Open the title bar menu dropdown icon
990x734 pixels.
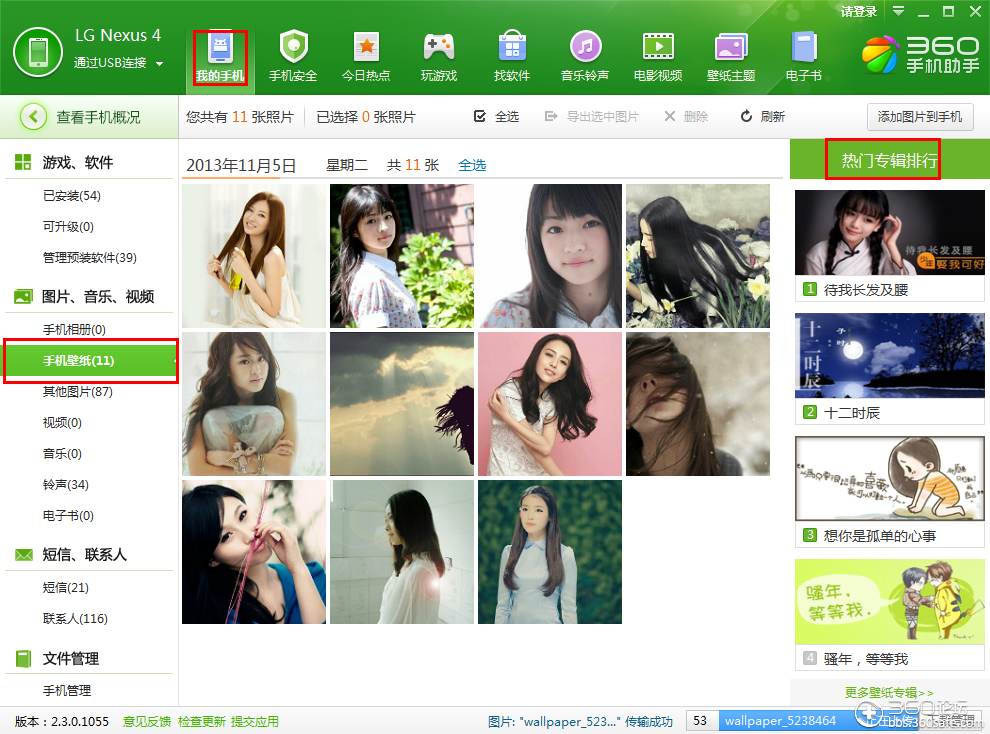pos(898,11)
